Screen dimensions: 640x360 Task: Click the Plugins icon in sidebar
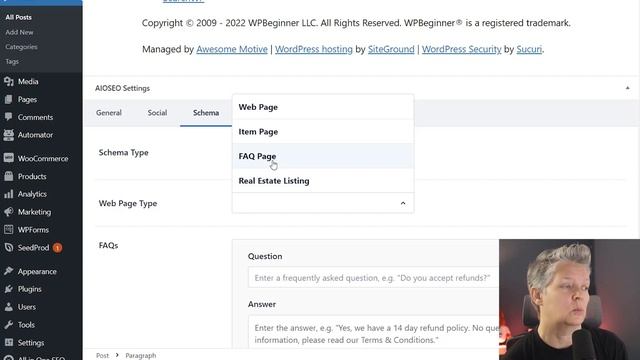(9, 289)
